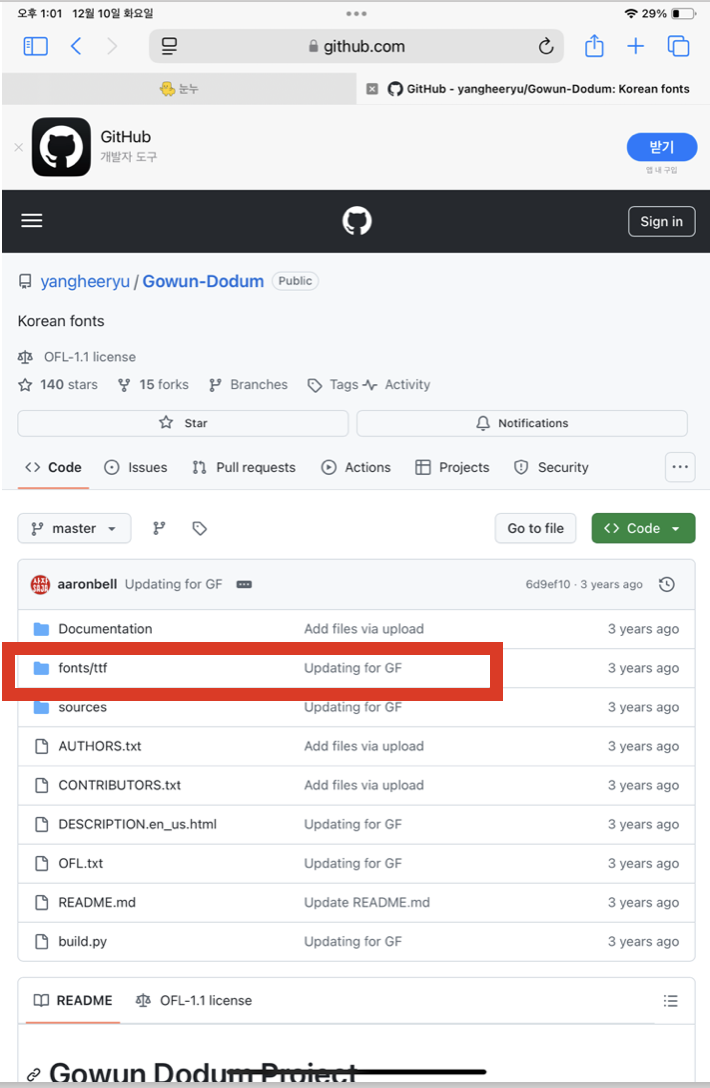Click link anchor icon beside Gowun Dodum Project heading

click(33, 1074)
